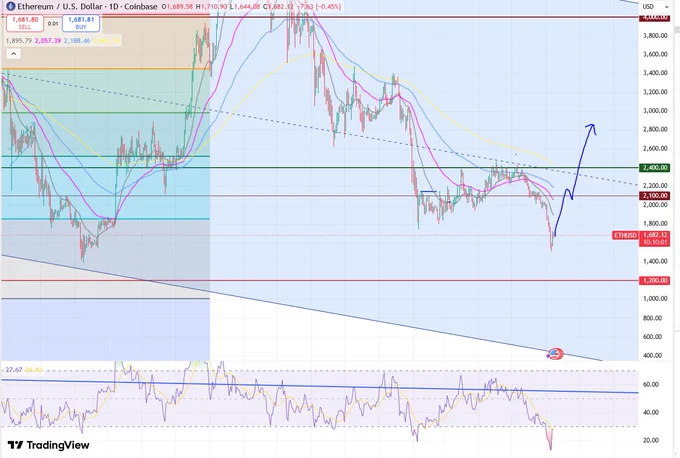Click the 800.00 price axis label

[653, 318]
